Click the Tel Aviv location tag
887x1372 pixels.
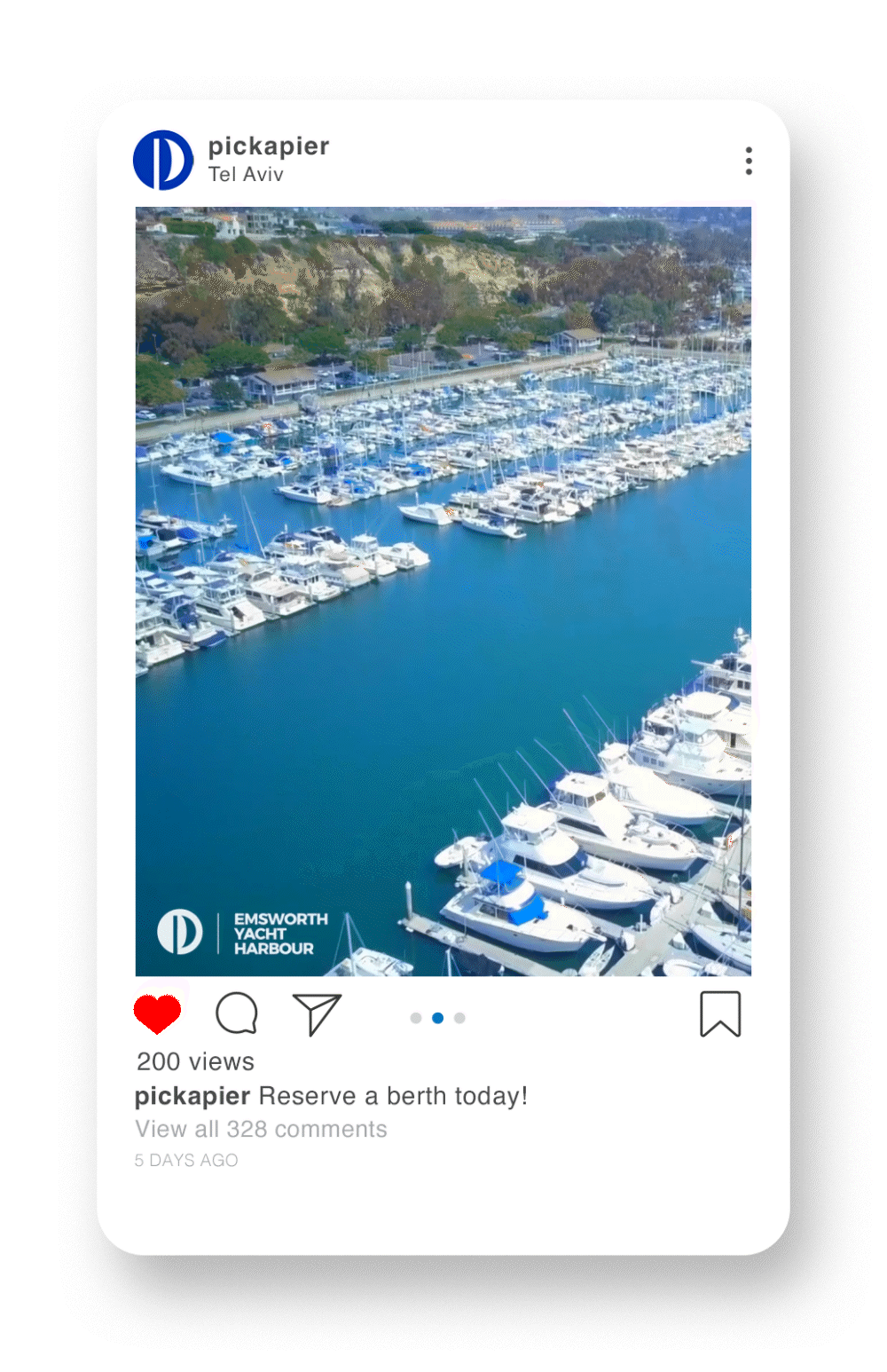[246, 175]
